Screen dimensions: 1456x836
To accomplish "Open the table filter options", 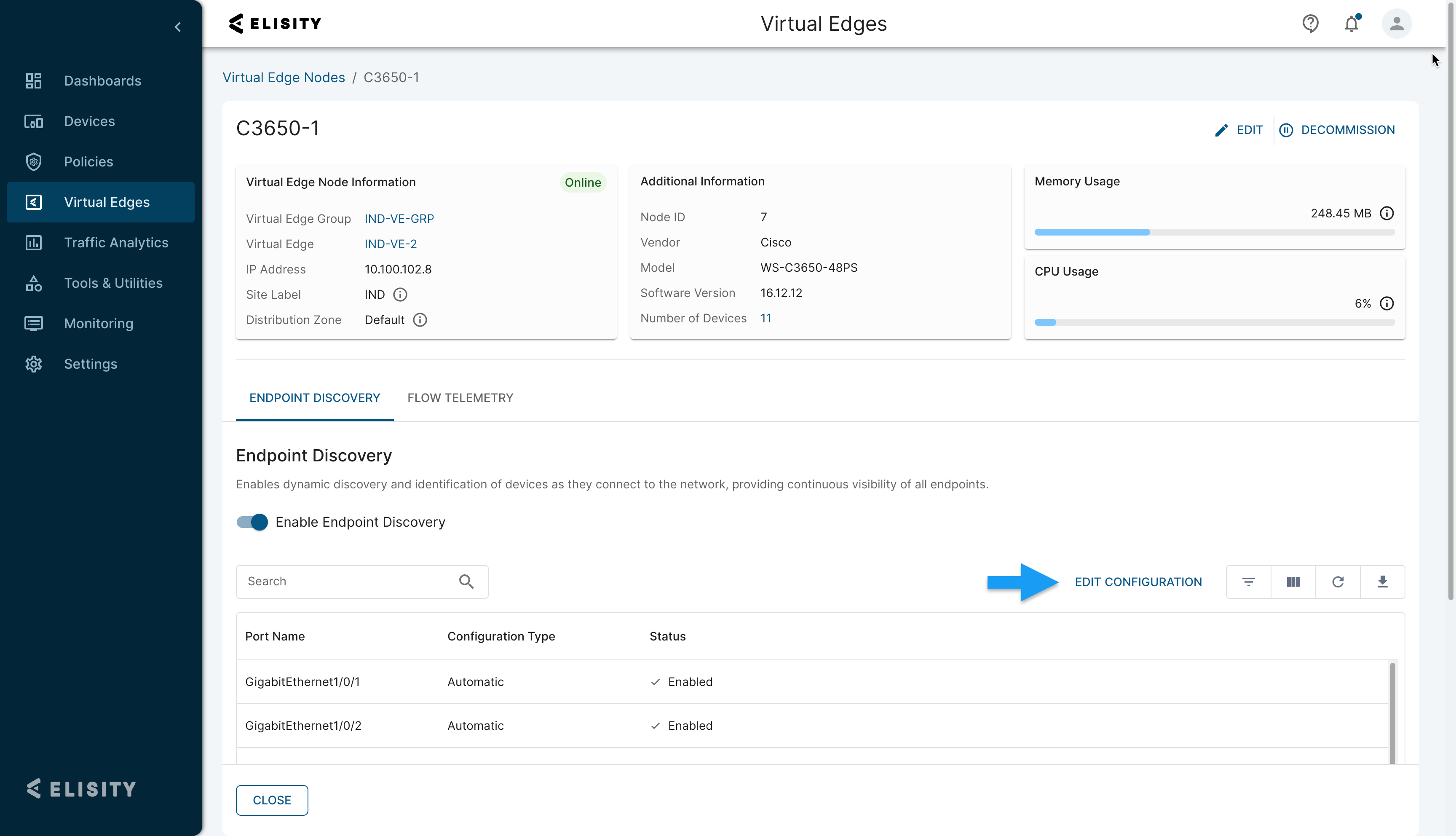I will pos(1248,581).
